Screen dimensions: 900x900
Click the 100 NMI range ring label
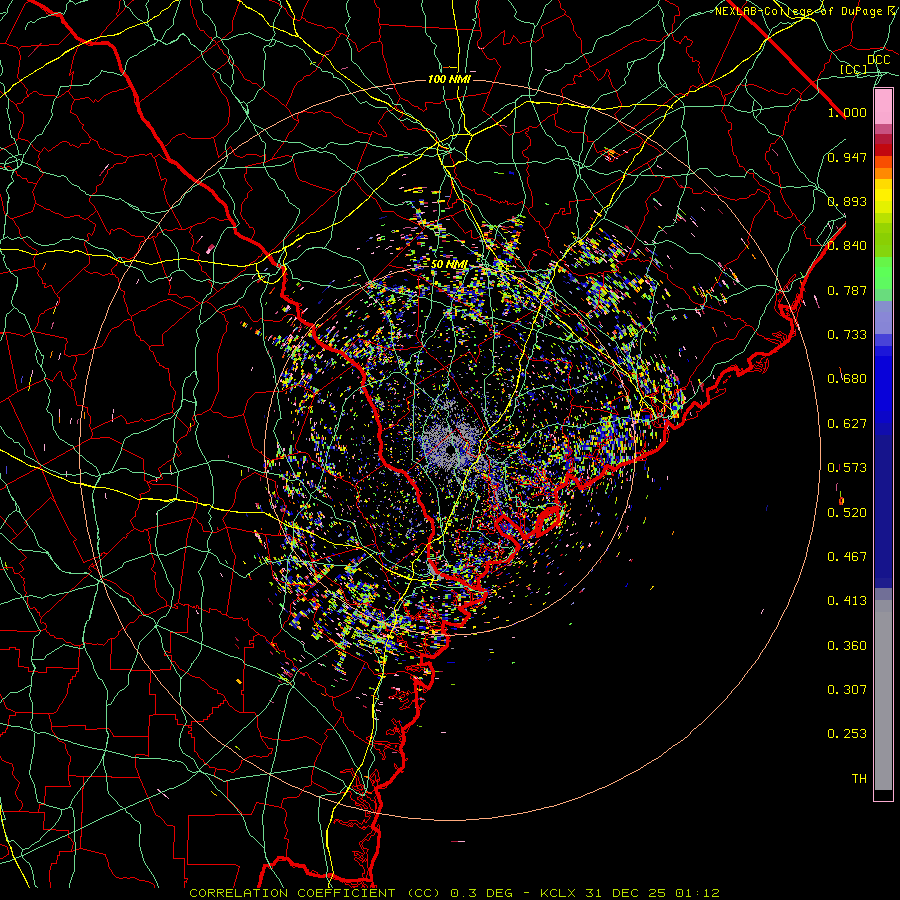449,79
